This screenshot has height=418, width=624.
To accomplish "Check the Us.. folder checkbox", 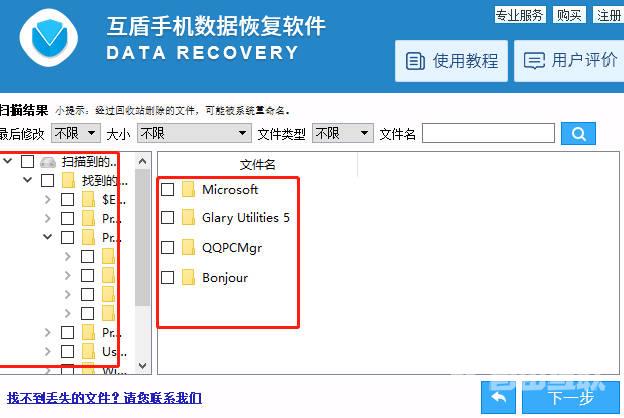I will (x=67, y=352).
